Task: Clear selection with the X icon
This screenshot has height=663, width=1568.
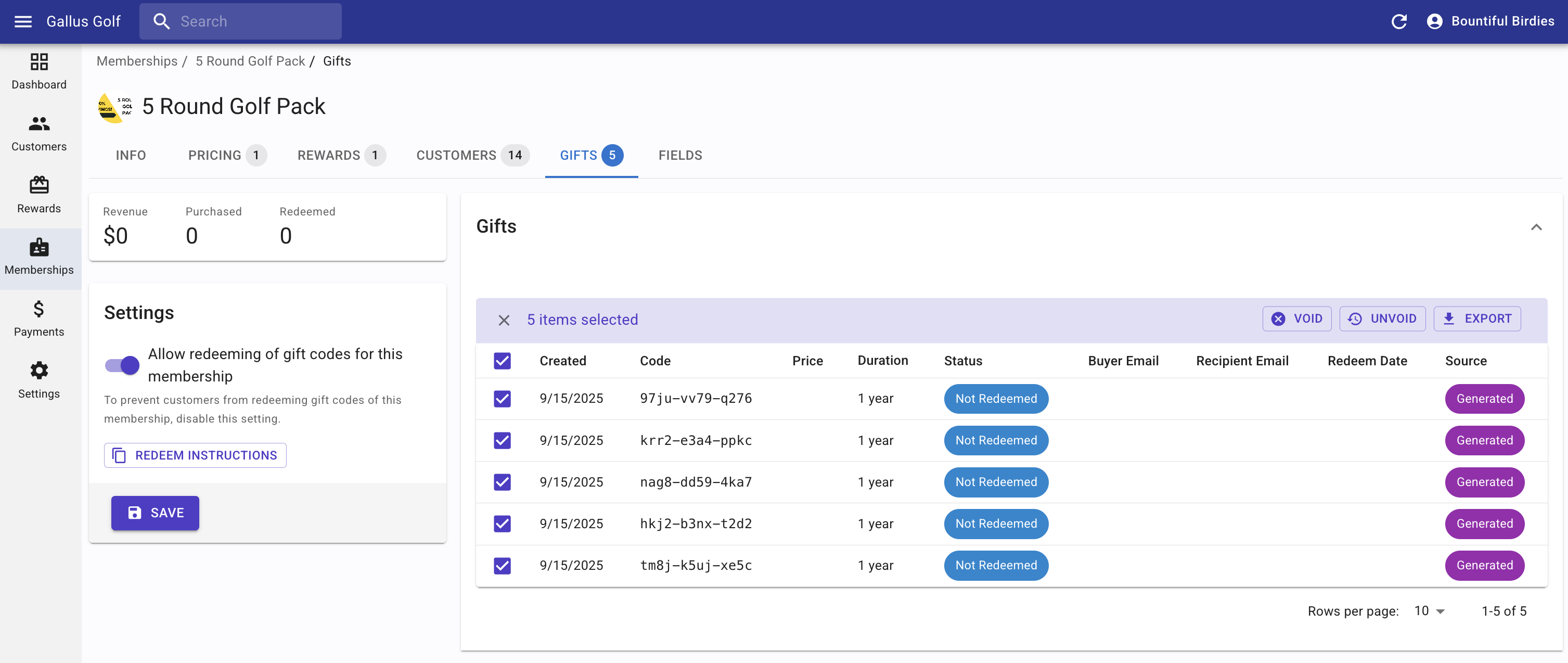Action: click(x=504, y=320)
